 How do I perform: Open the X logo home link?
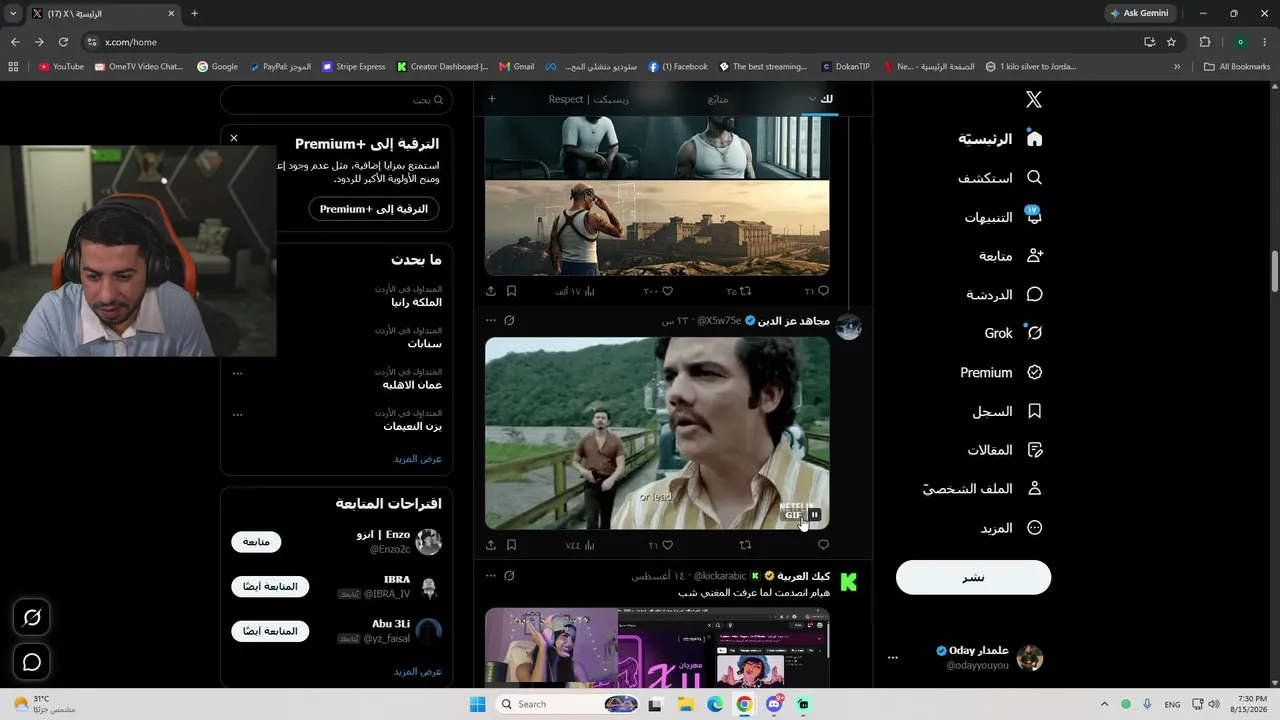point(1034,99)
